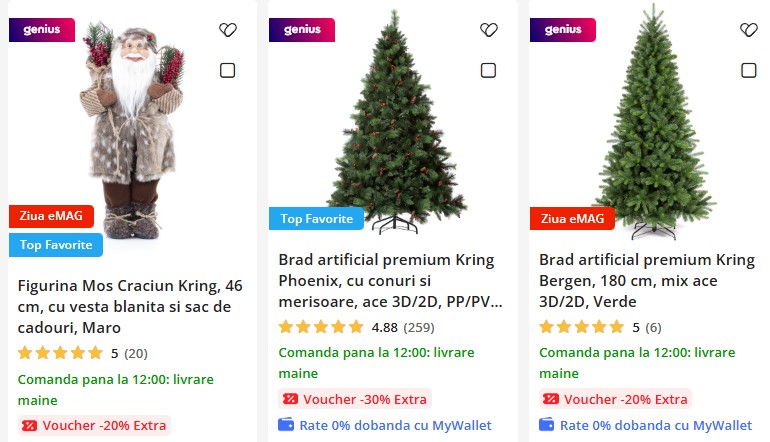Image resolution: width=770 pixels, height=442 pixels.
Task: Click the genius badge on Phoenix tree
Action: (x=302, y=30)
